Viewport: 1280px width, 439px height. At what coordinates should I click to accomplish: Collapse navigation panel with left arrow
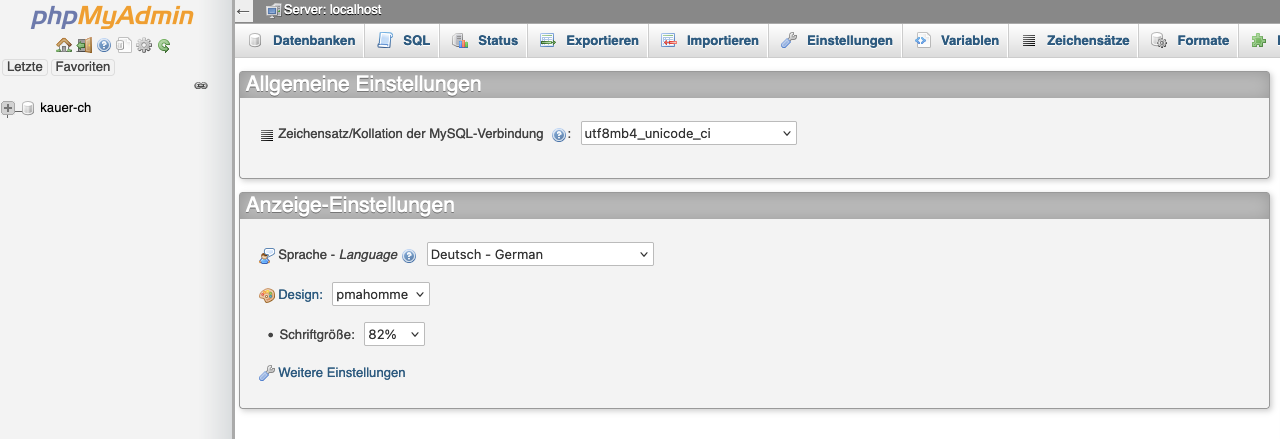pos(244,10)
